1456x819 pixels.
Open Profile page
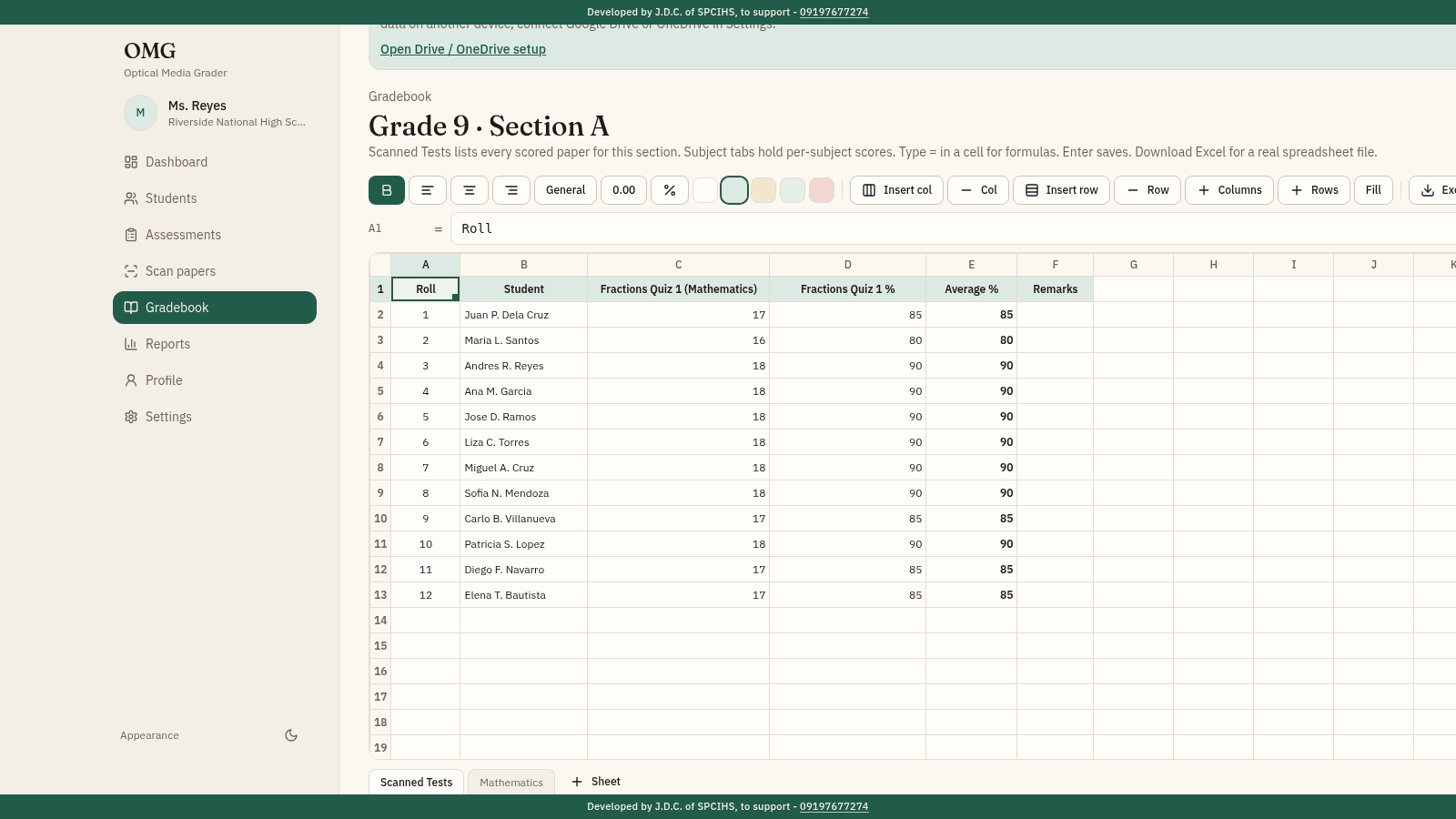point(215,380)
